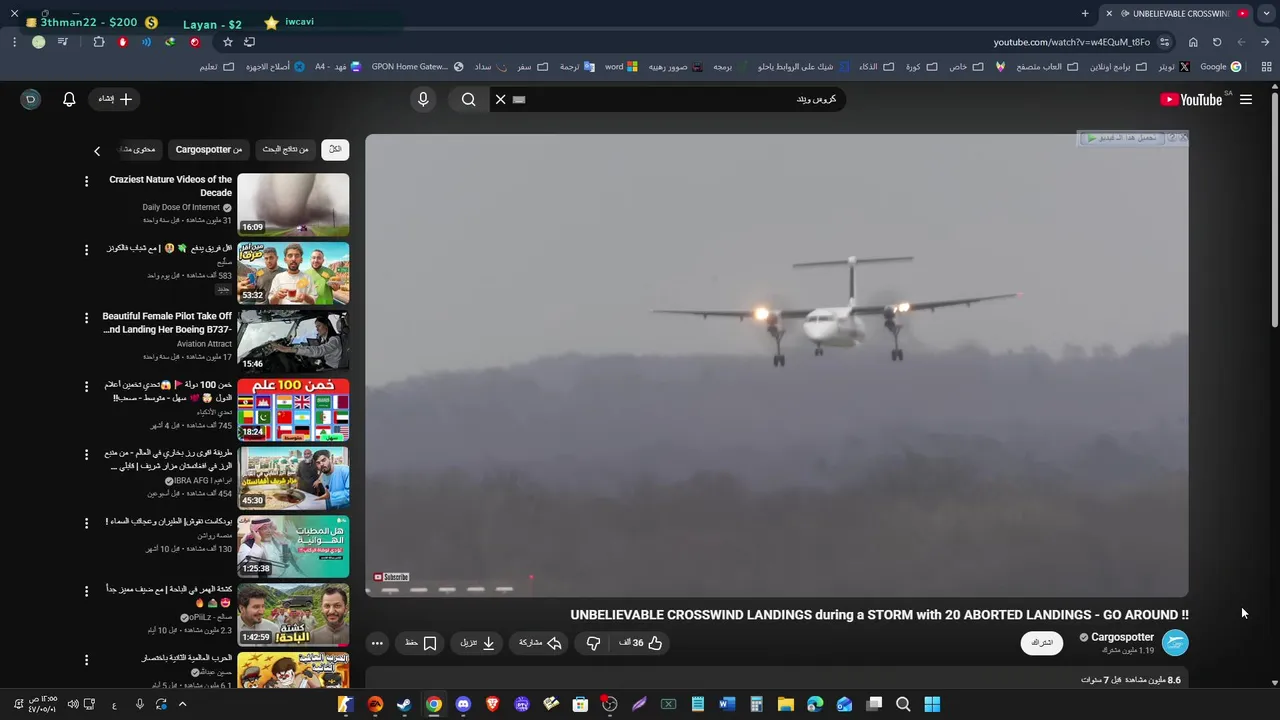Start voice search with the microphone icon

pyautogui.click(x=423, y=99)
